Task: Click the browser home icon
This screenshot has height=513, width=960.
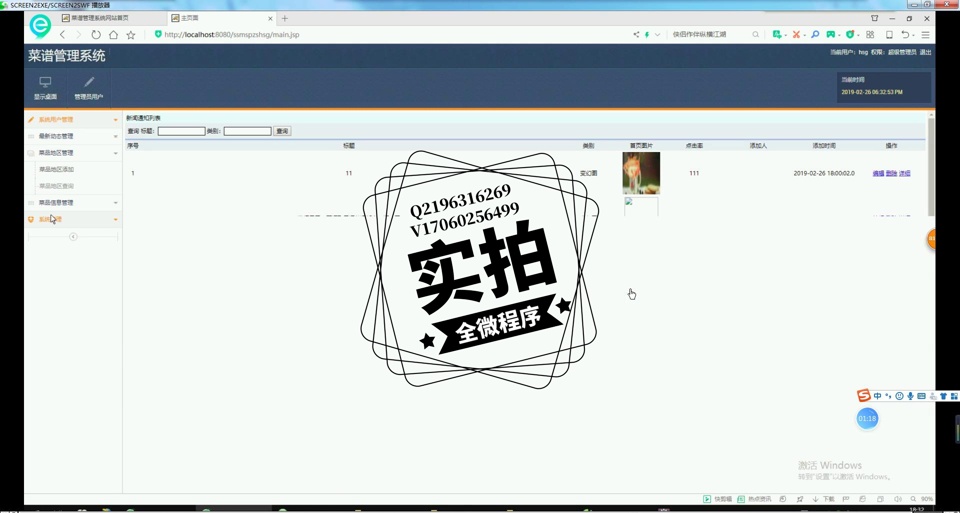Action: [x=113, y=35]
